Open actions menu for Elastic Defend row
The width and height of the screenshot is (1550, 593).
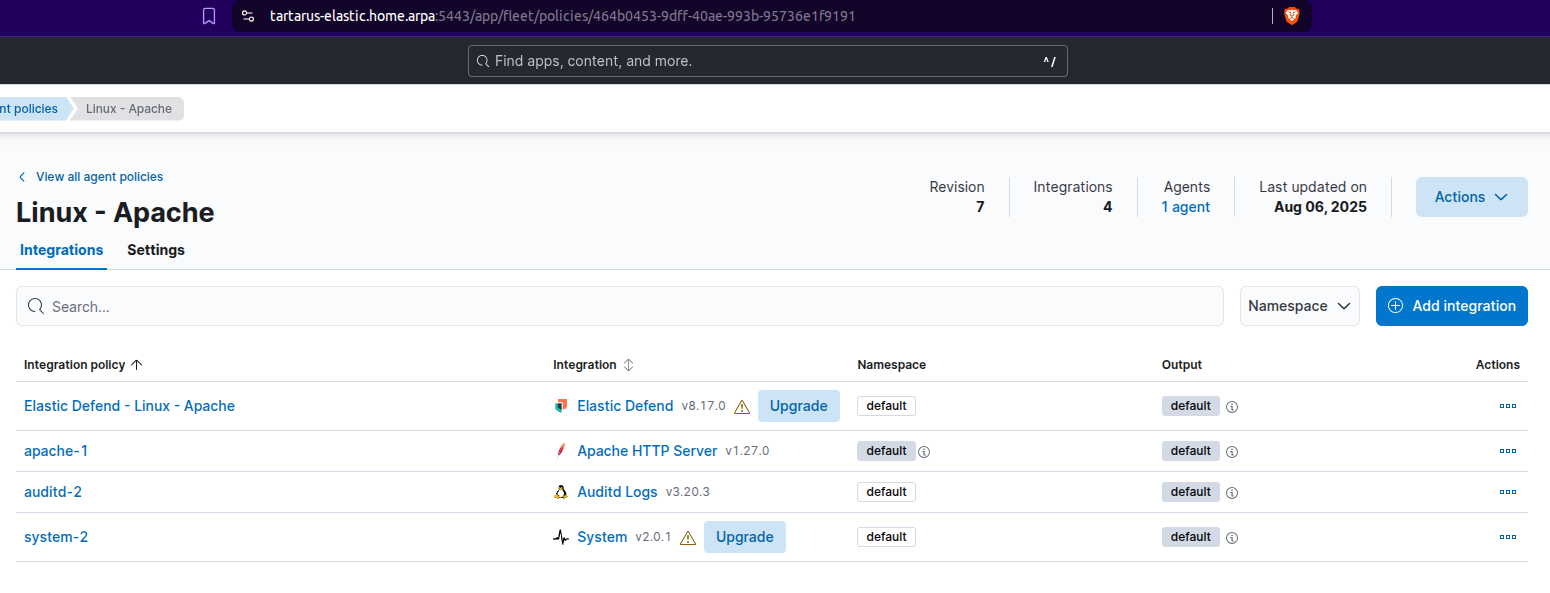(1508, 406)
